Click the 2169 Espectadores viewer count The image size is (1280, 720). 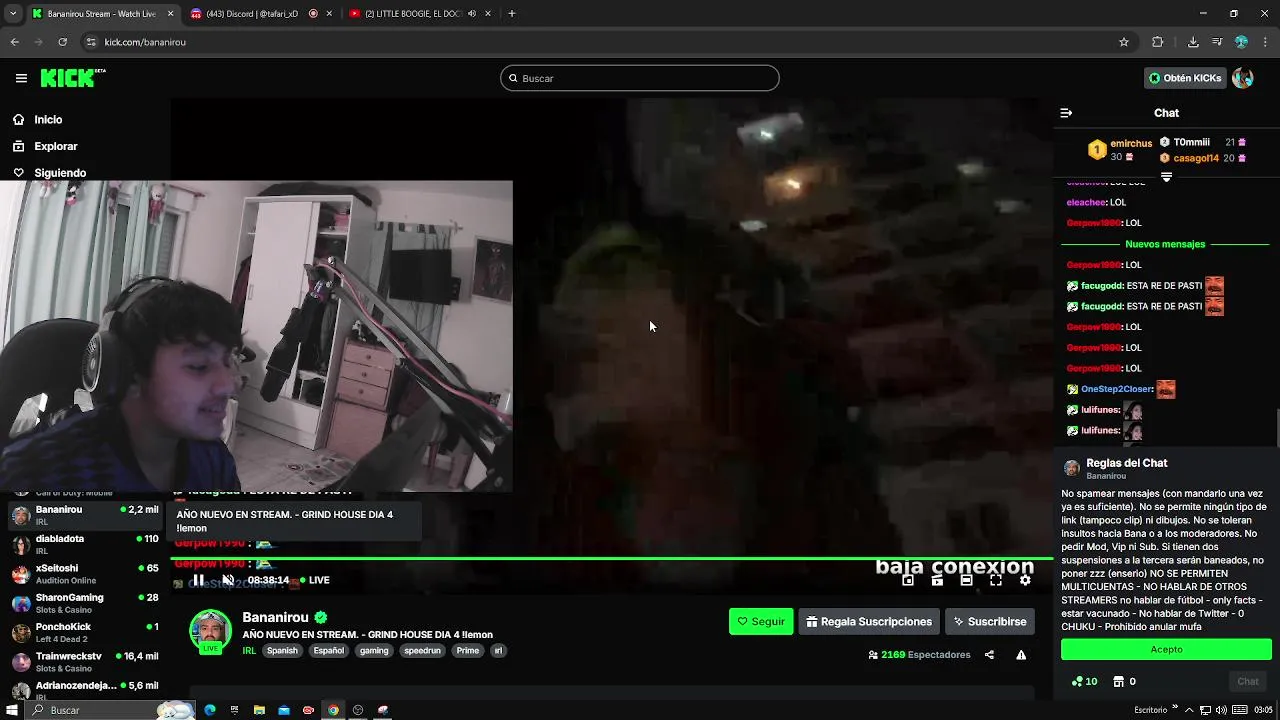(919, 655)
